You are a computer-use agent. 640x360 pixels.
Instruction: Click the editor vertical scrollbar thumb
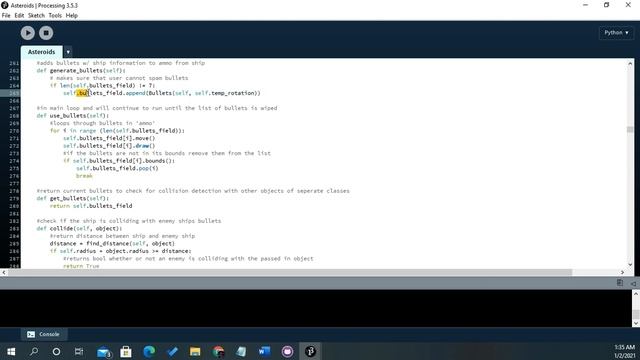(x=630, y=129)
